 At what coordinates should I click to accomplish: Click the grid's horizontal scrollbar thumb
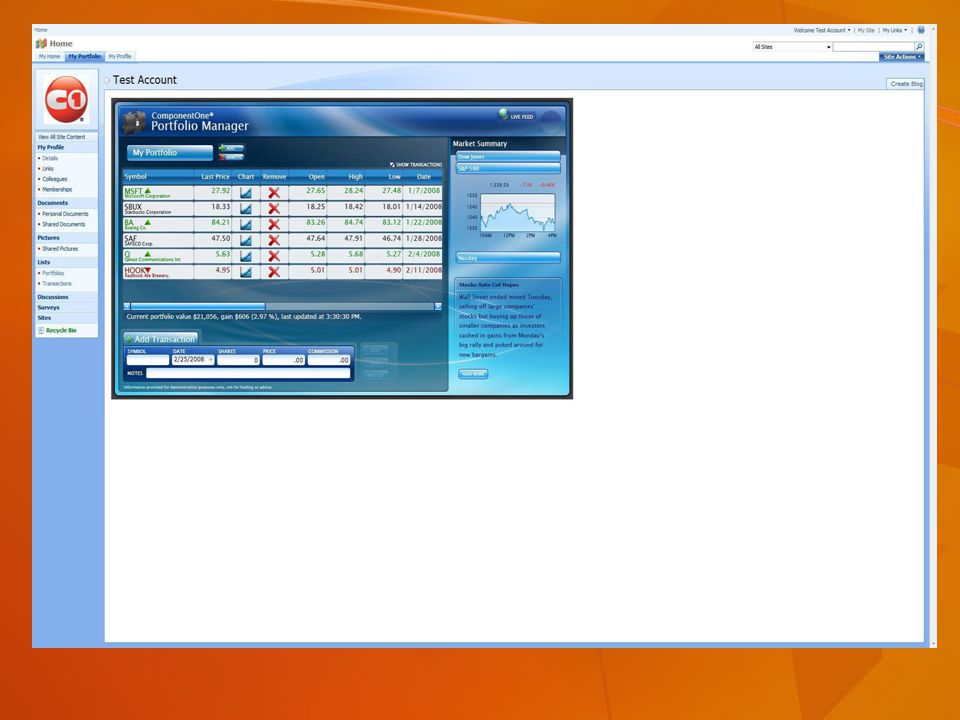198,306
